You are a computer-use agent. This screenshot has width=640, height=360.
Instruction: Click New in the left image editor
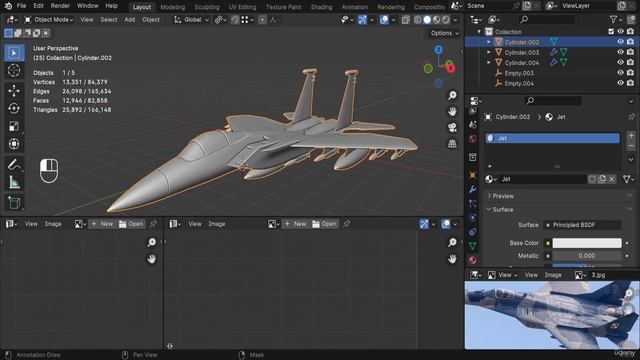coord(102,224)
